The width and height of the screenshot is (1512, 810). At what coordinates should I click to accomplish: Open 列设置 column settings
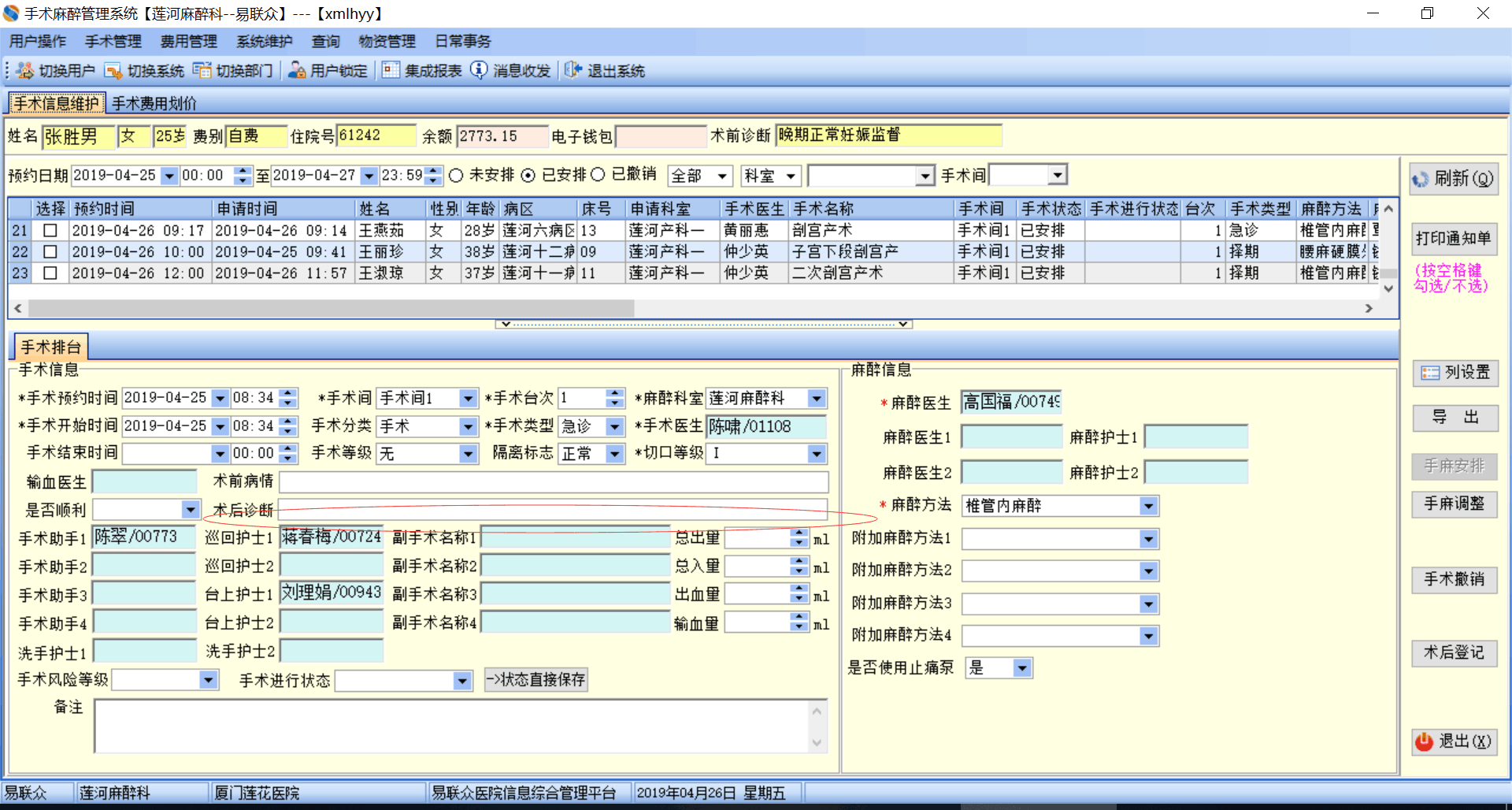click(x=1455, y=373)
